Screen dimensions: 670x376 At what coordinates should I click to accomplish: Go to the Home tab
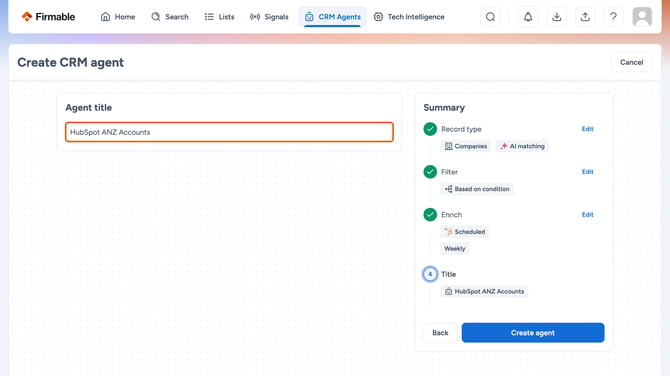click(118, 17)
